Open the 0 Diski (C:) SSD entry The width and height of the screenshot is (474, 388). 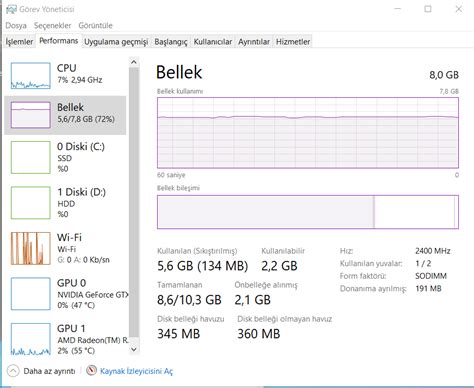click(65, 157)
